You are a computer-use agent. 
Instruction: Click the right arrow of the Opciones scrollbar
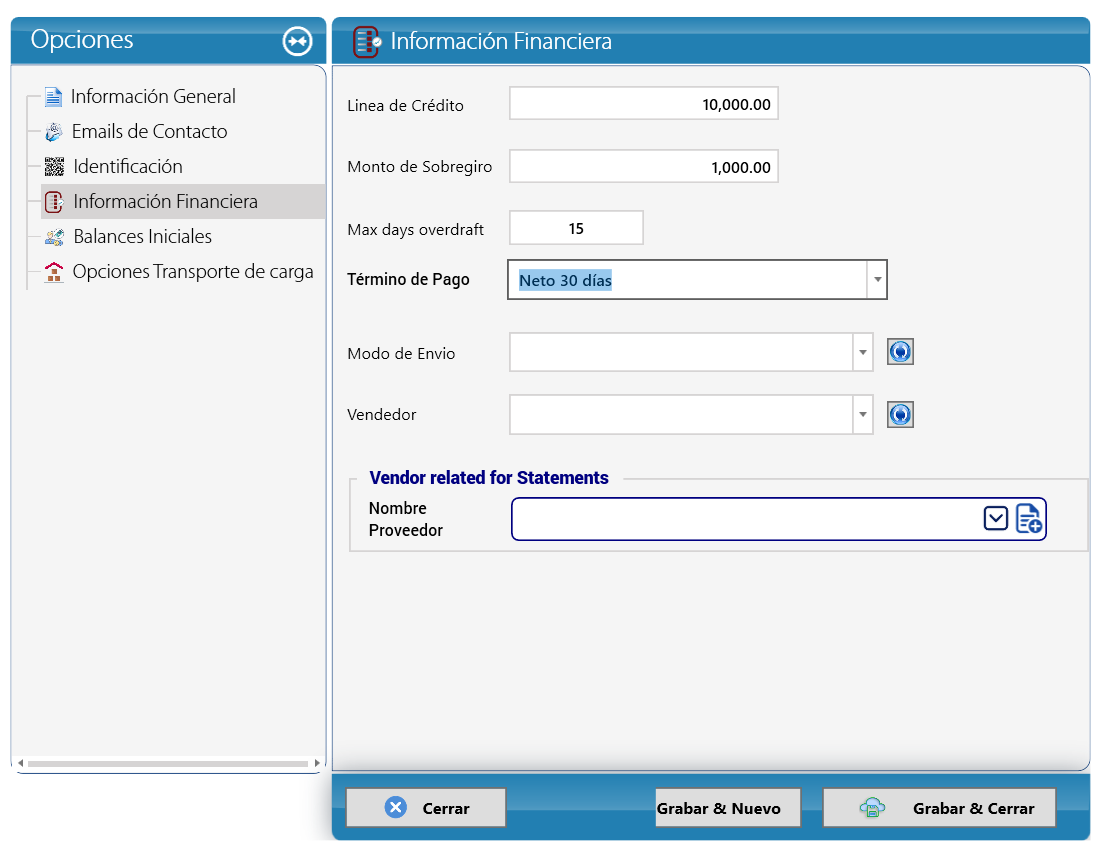click(x=316, y=763)
